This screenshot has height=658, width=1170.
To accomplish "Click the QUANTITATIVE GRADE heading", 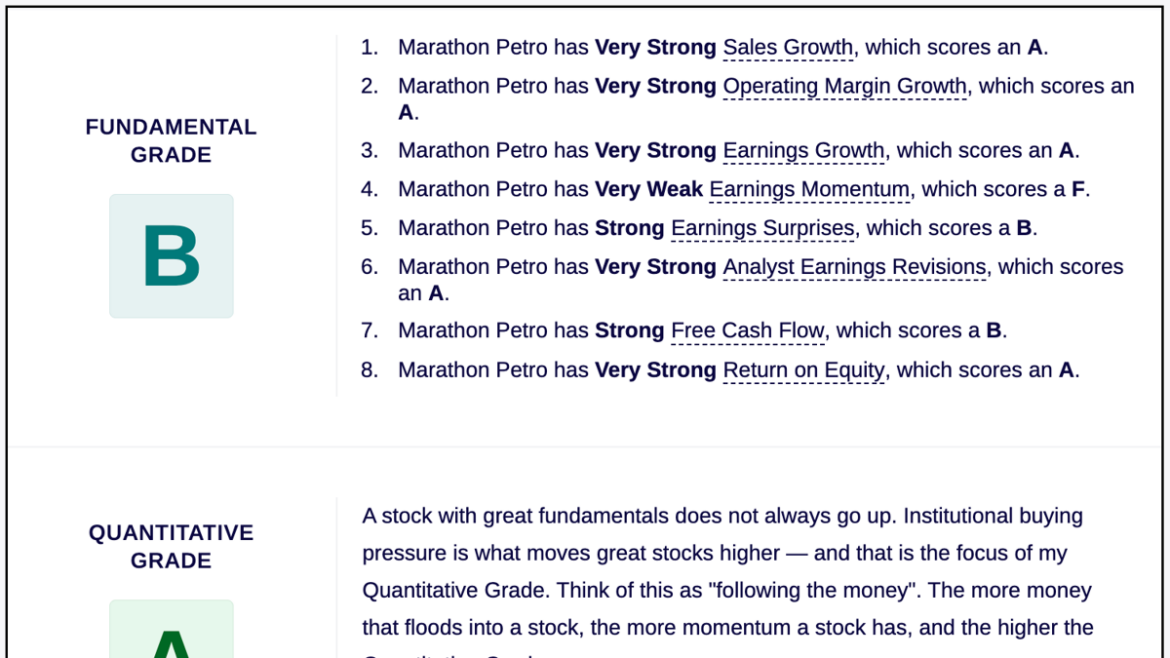I will click(171, 546).
